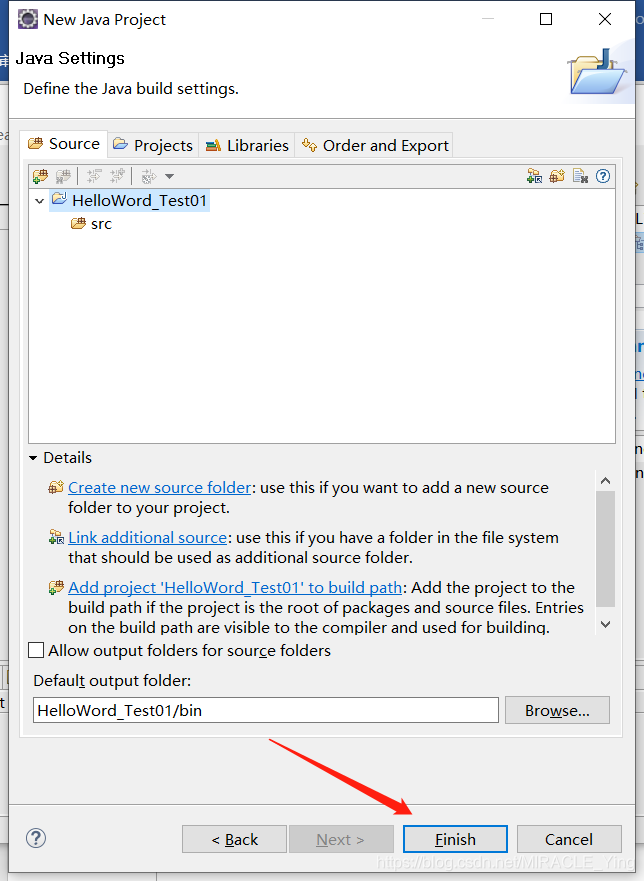The width and height of the screenshot is (644, 881).
Task: Switch to the Order and Export tab
Action: point(374,146)
